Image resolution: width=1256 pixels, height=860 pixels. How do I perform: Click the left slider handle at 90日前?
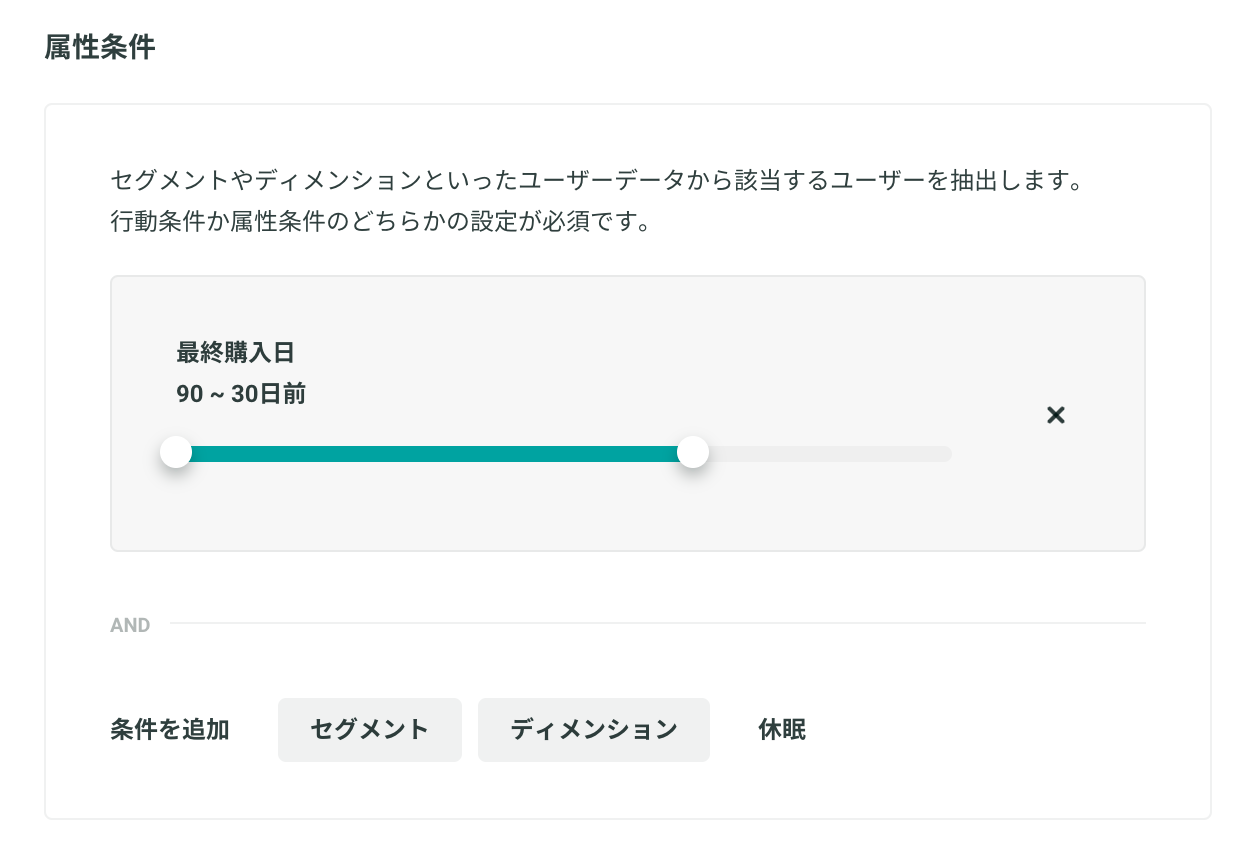coord(176,452)
